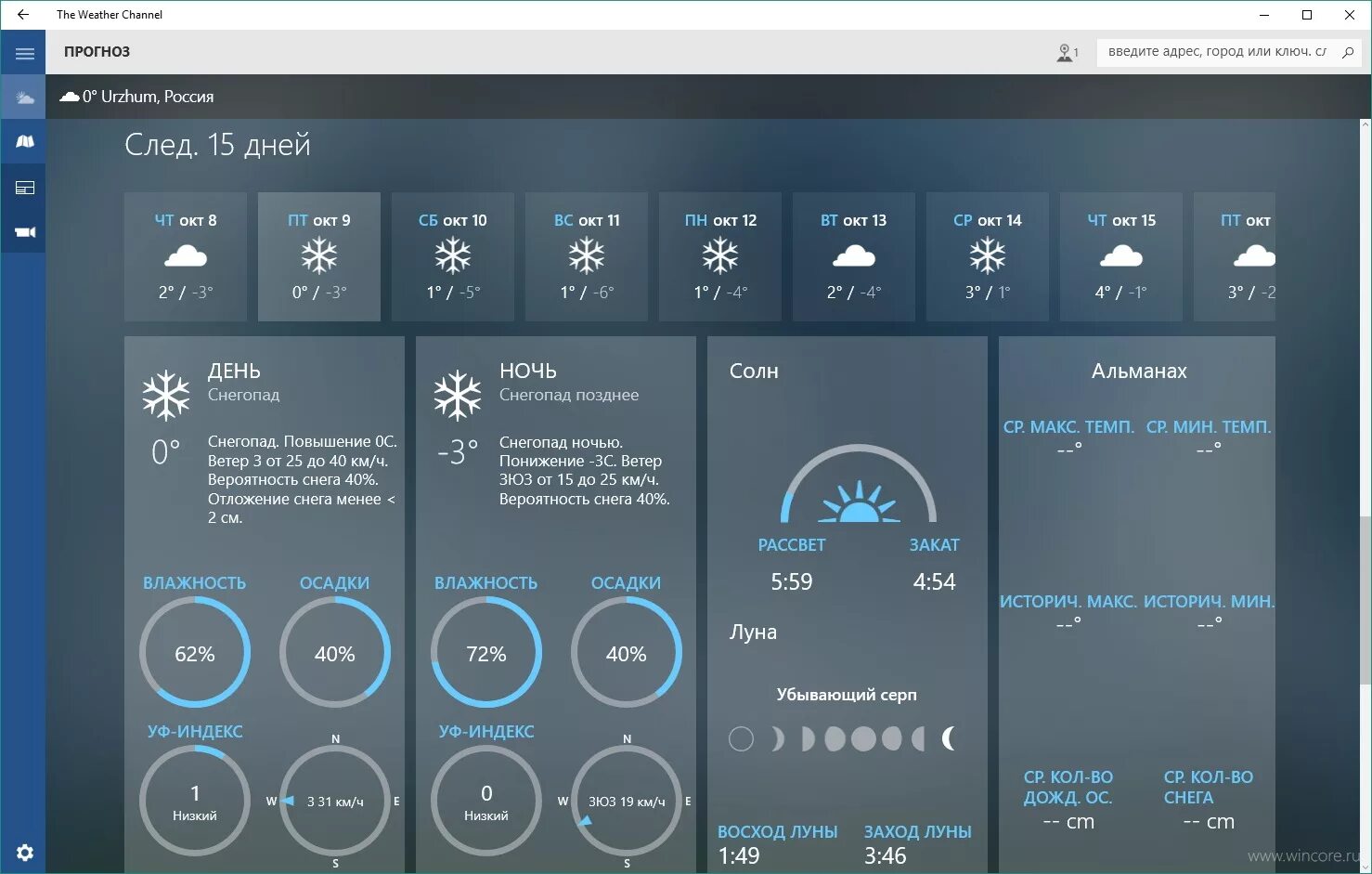
Task: Click the sunrise sunset arc icon
Action: pyautogui.click(x=859, y=484)
